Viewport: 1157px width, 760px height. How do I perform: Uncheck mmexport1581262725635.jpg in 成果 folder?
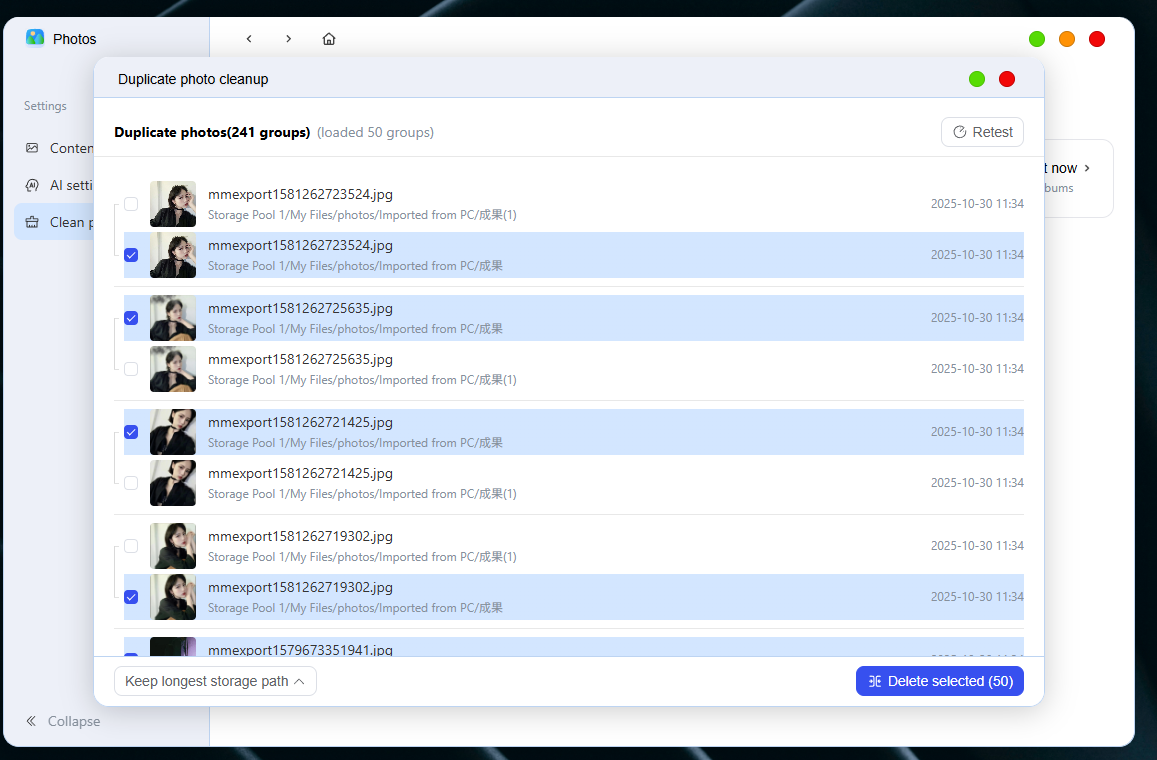pos(131,318)
